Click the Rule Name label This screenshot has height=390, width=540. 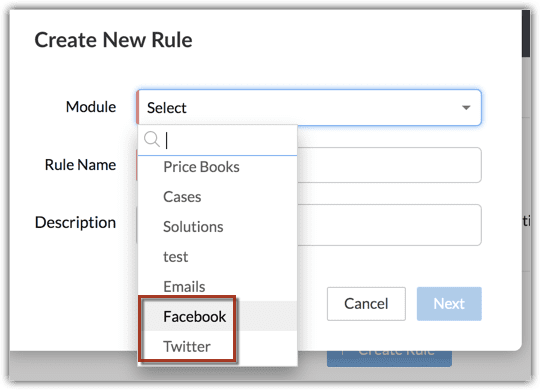tap(80, 165)
